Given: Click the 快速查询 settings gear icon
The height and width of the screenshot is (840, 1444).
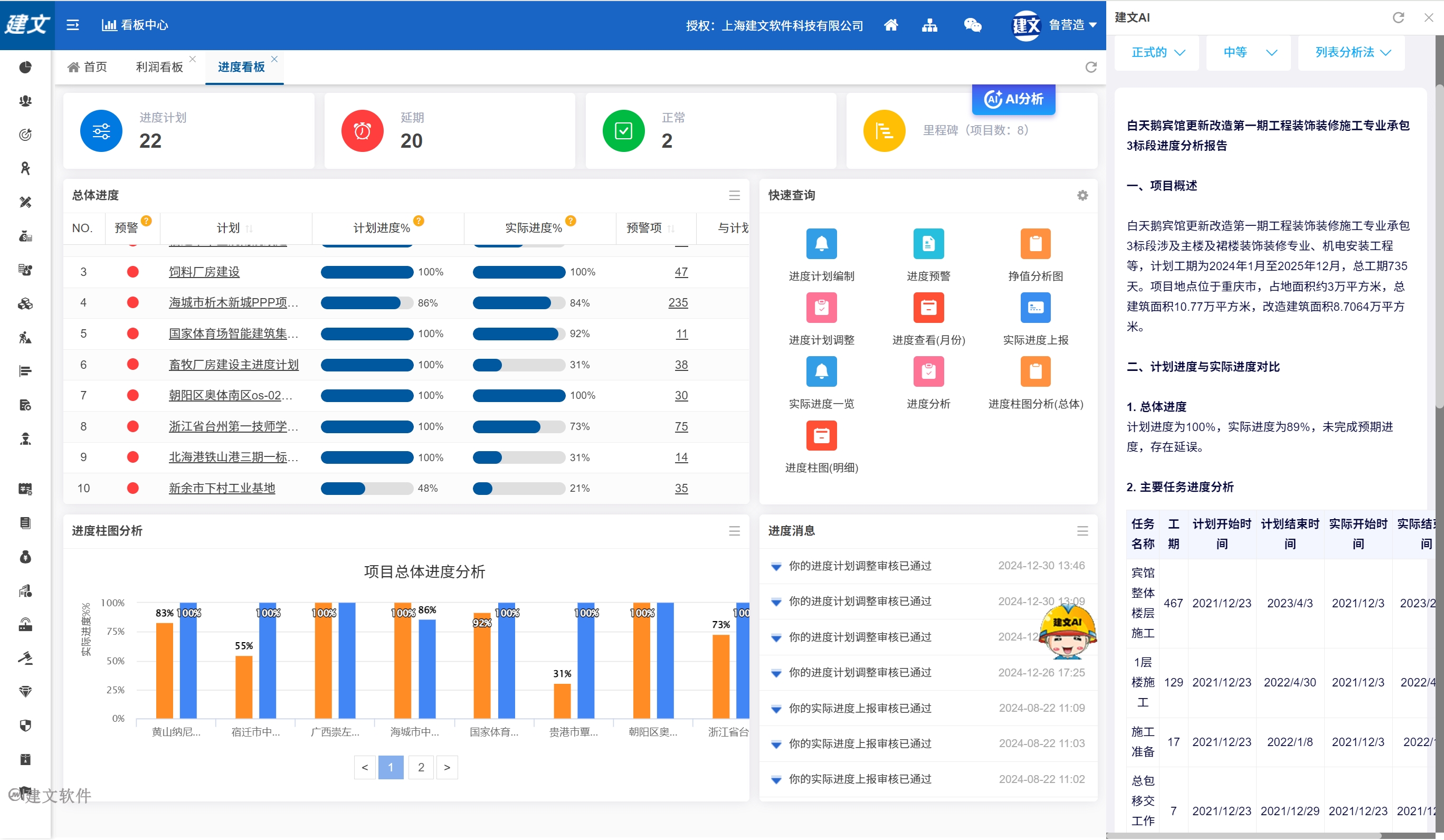Looking at the screenshot, I should (1082, 195).
